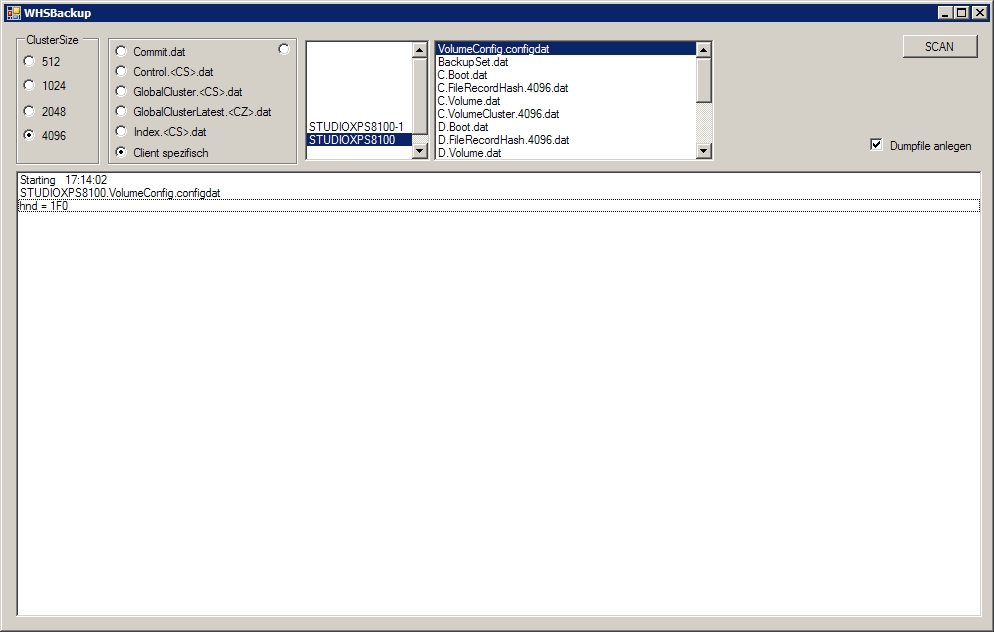Select D.Boot.dat in the file list
Screen dimensions: 994x632
click(x=565, y=127)
